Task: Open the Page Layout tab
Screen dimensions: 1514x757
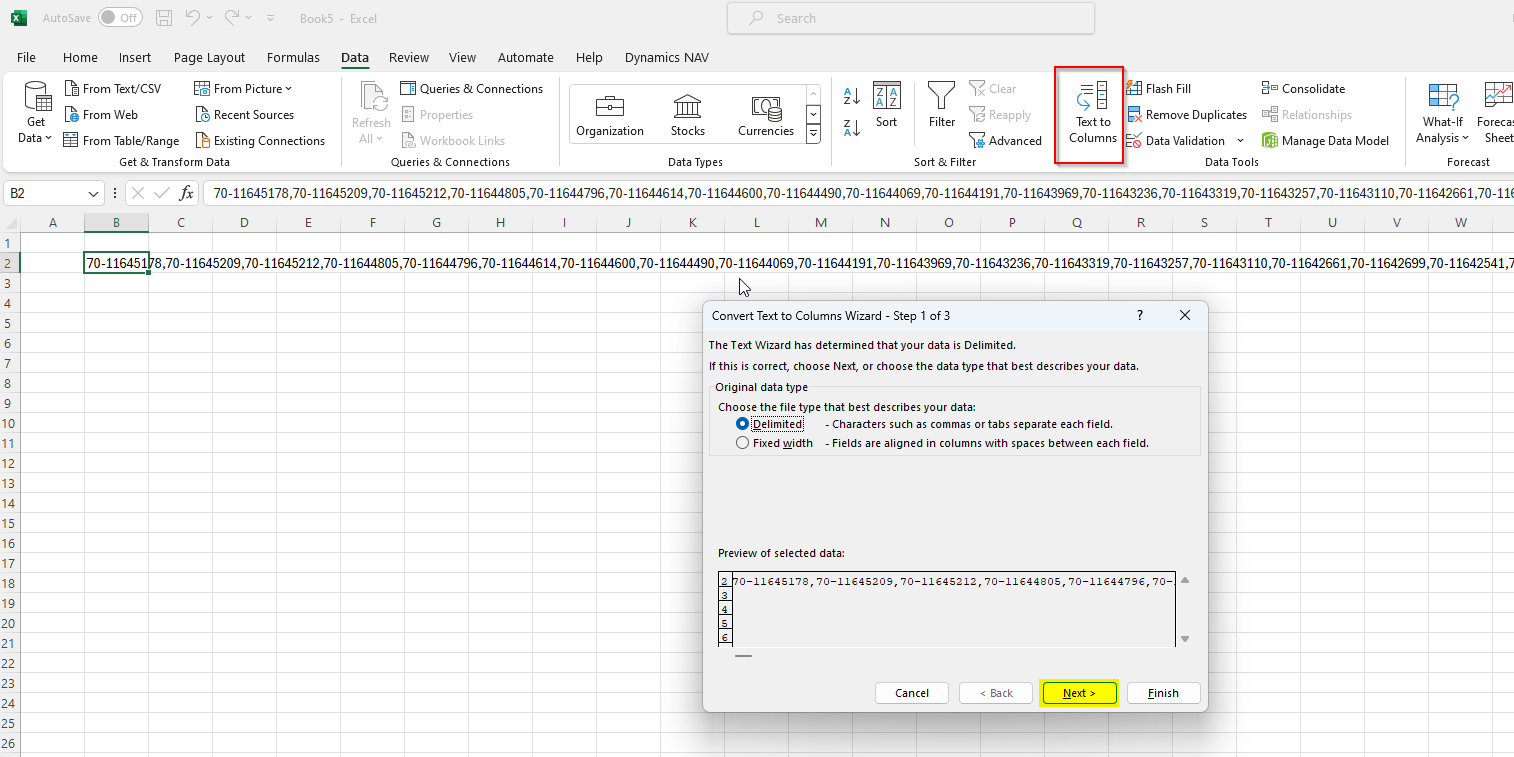Action: 209,57
